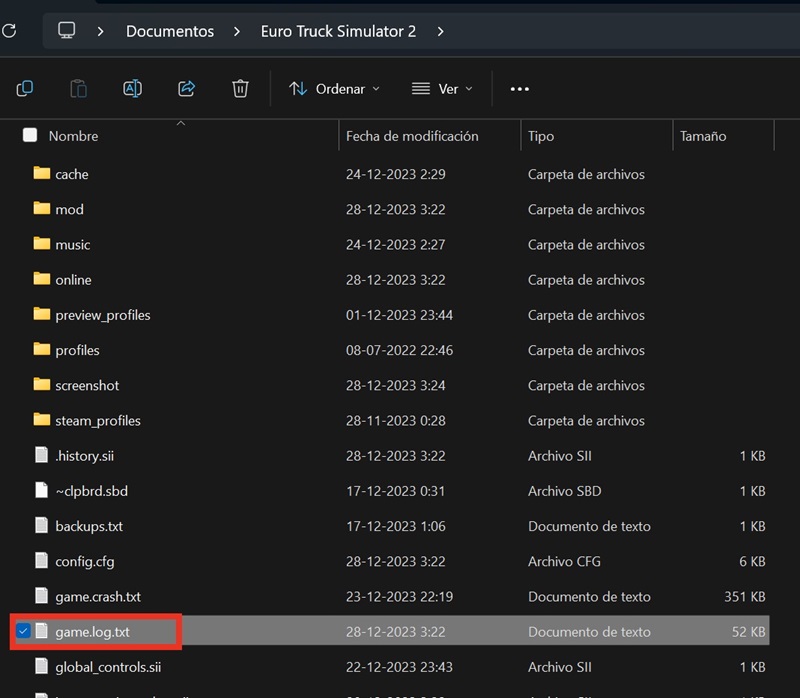Click the 52 KB size value
The height and width of the screenshot is (698, 800).
tap(748, 632)
